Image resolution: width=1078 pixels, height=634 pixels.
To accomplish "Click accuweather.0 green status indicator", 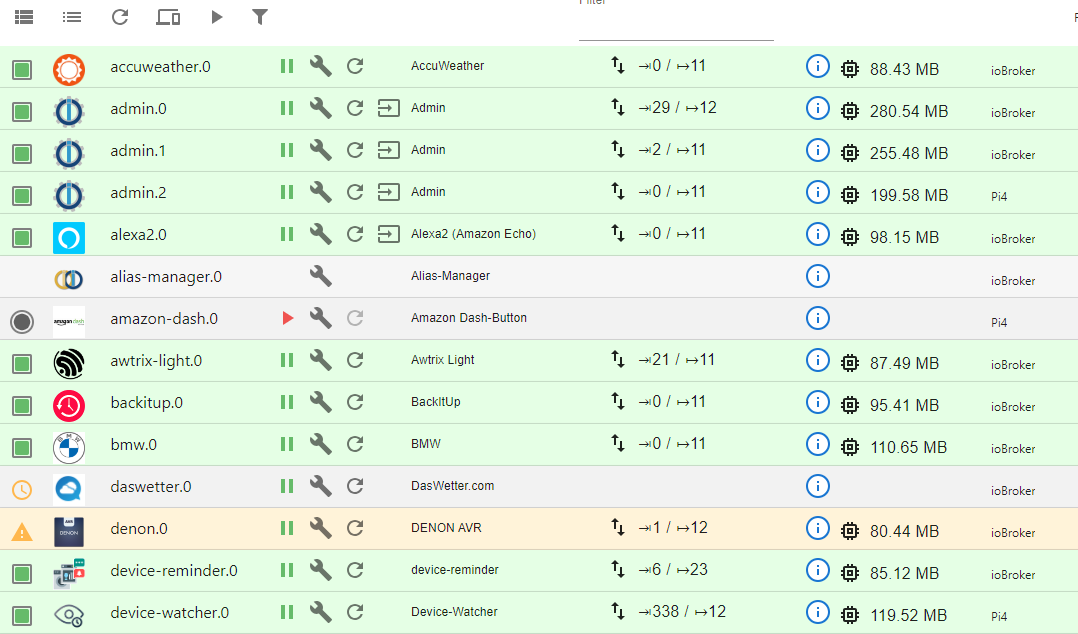I will click(x=22, y=69).
